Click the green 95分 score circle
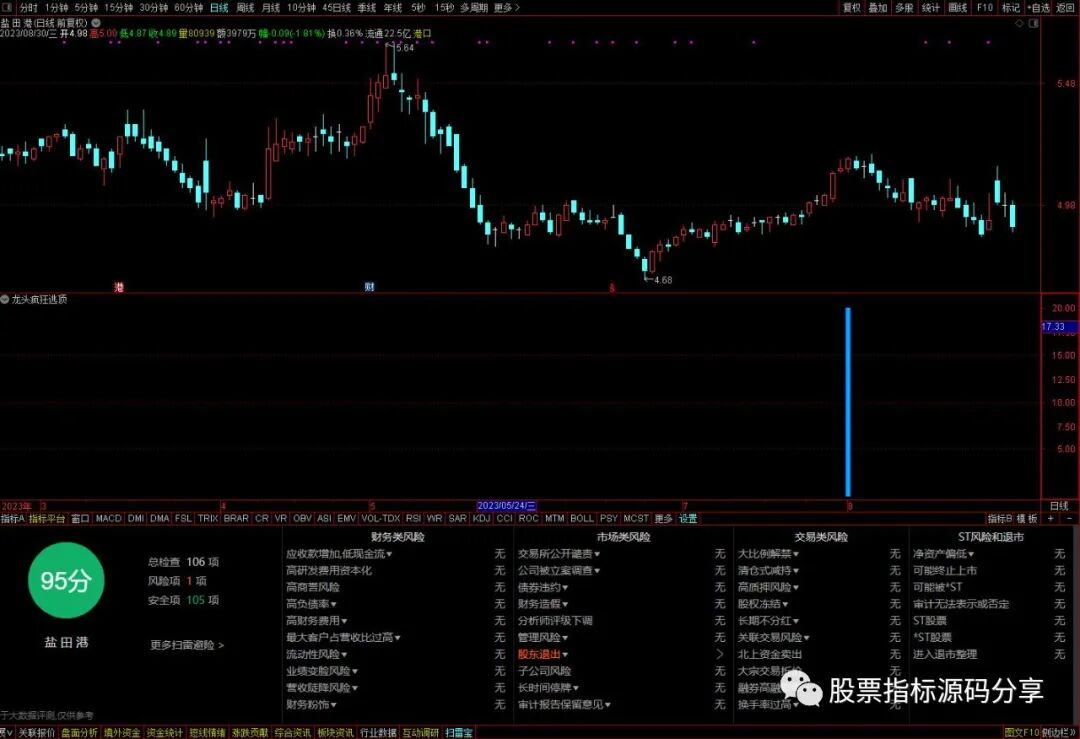Screen dimensions: 1080x739 click(x=65, y=581)
